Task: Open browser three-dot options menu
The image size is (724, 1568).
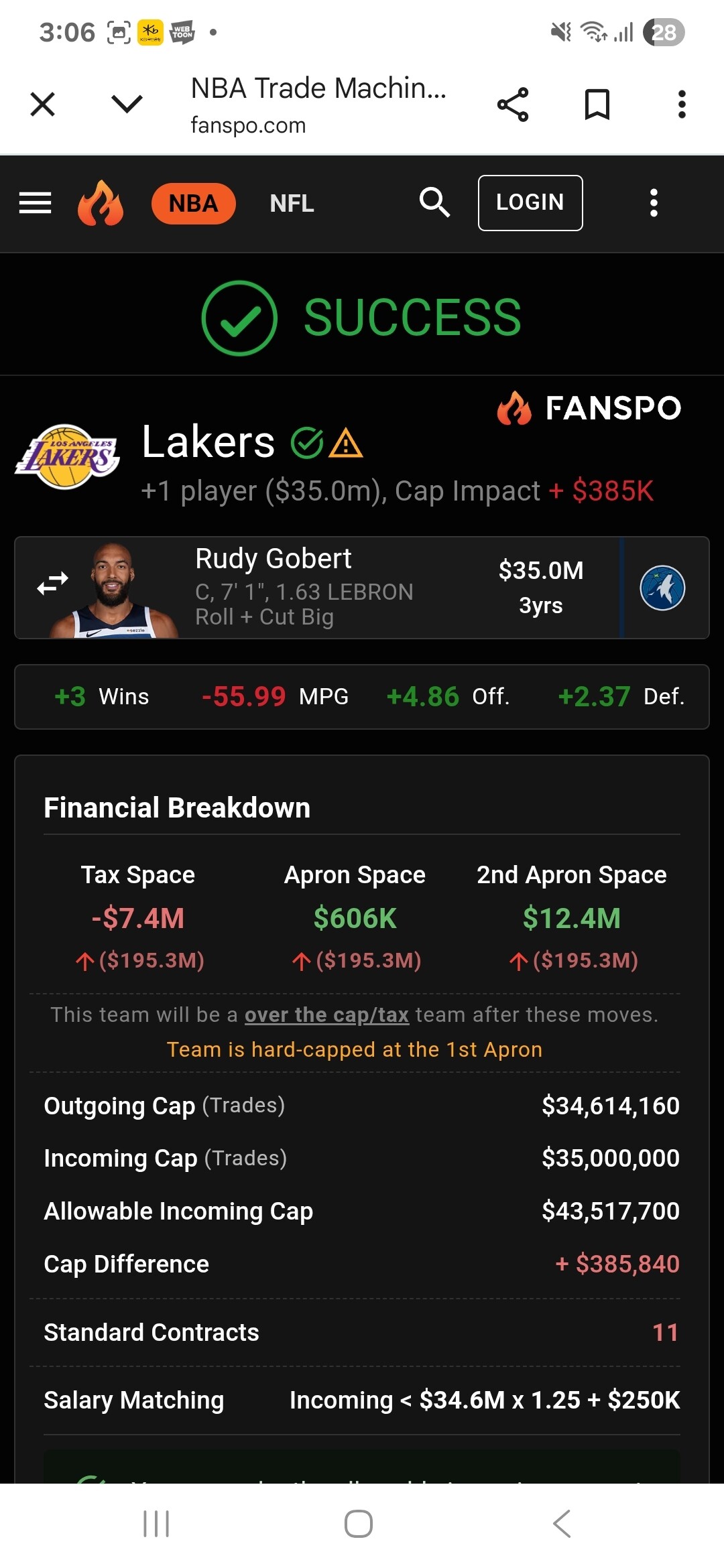Action: 682,105
